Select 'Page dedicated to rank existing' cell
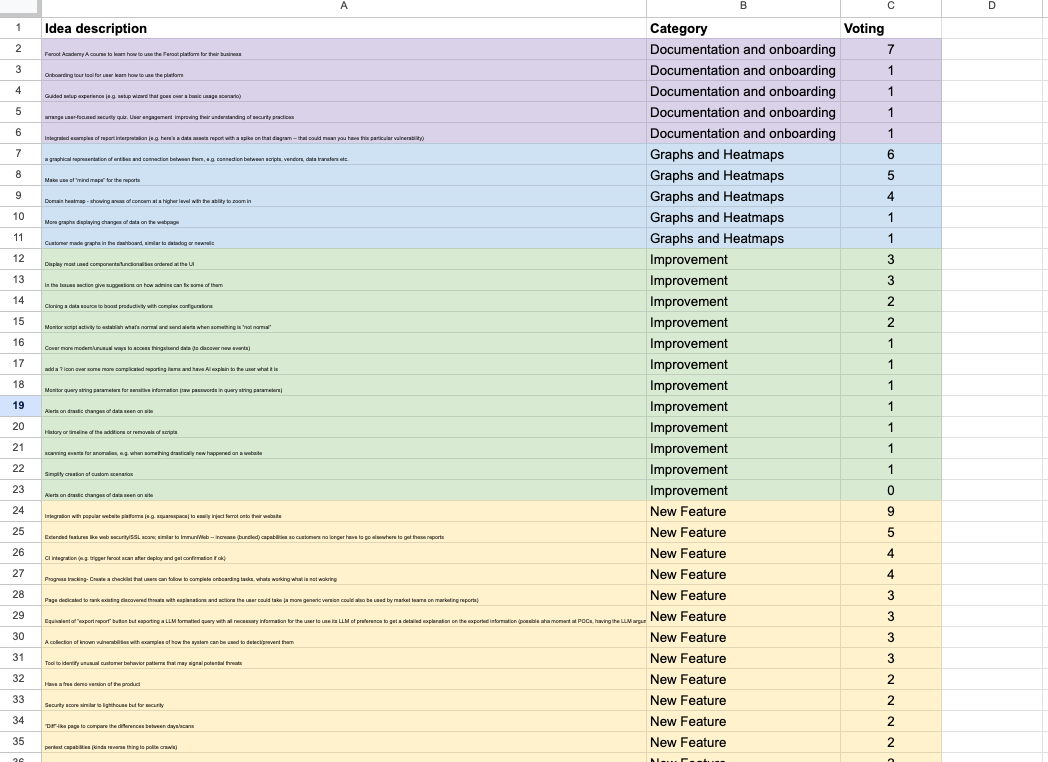The width and height of the screenshot is (1048, 762). [x=344, y=595]
